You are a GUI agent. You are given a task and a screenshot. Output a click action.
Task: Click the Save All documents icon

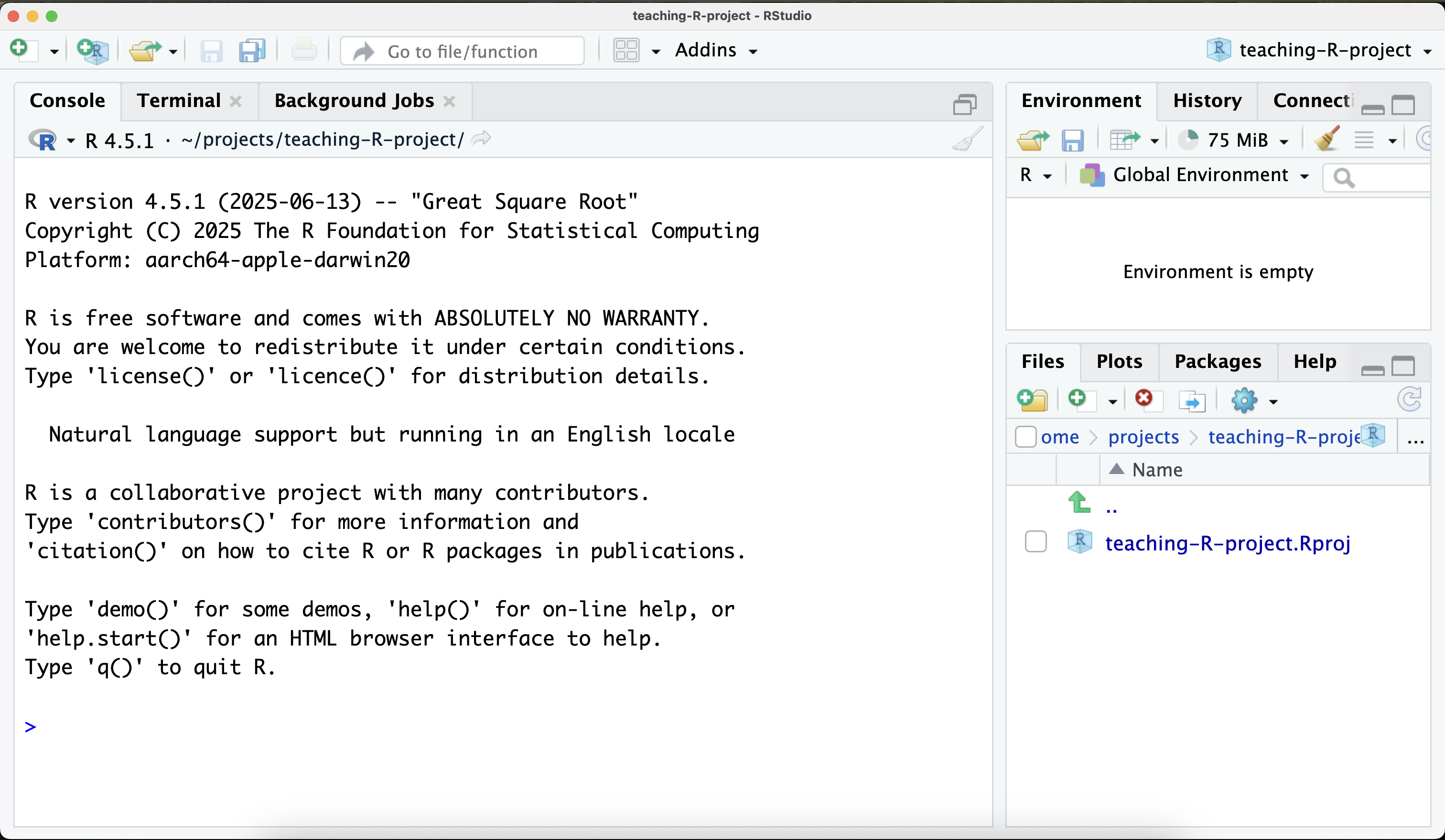pos(252,51)
